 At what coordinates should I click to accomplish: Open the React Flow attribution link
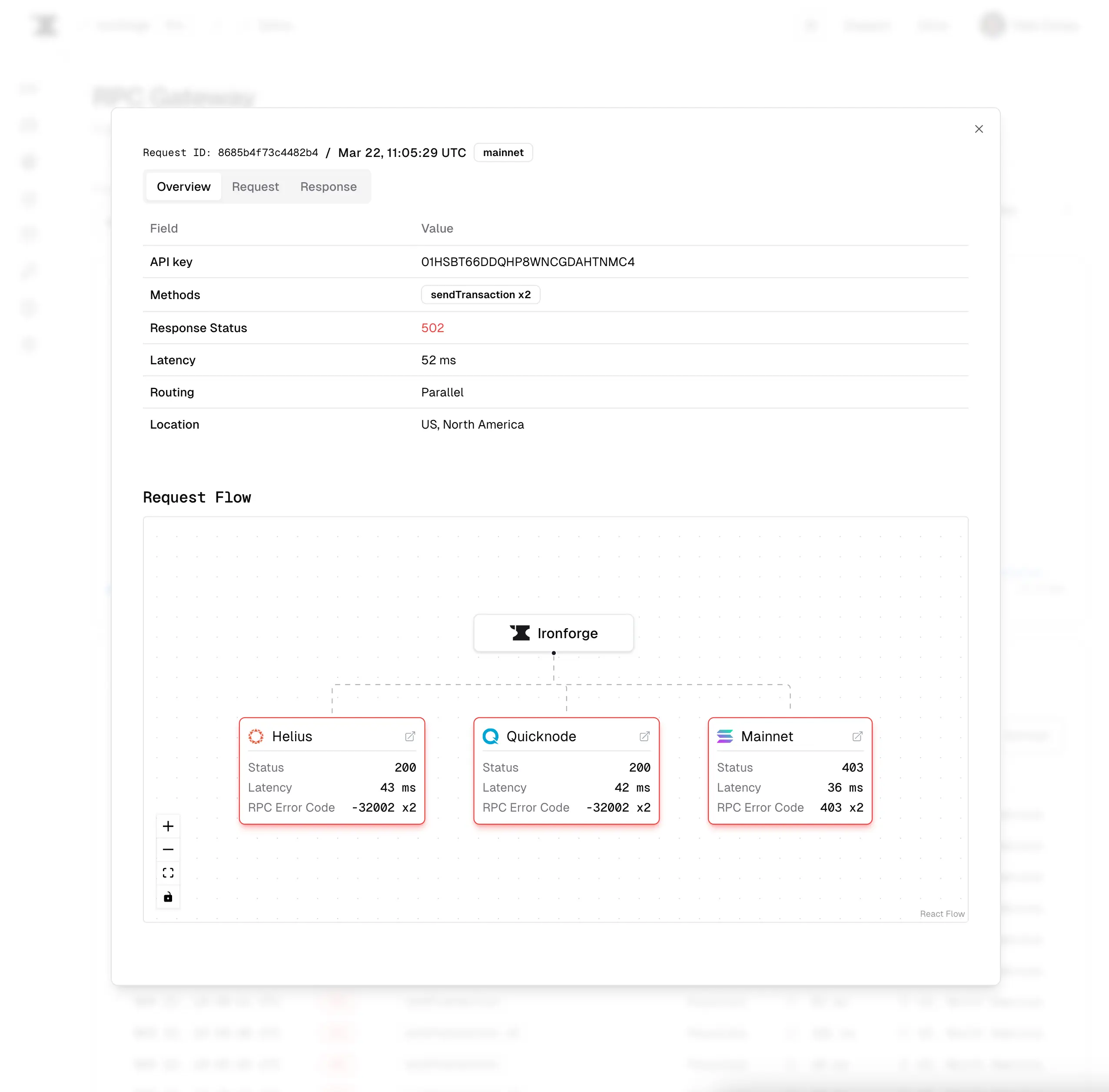(942, 914)
